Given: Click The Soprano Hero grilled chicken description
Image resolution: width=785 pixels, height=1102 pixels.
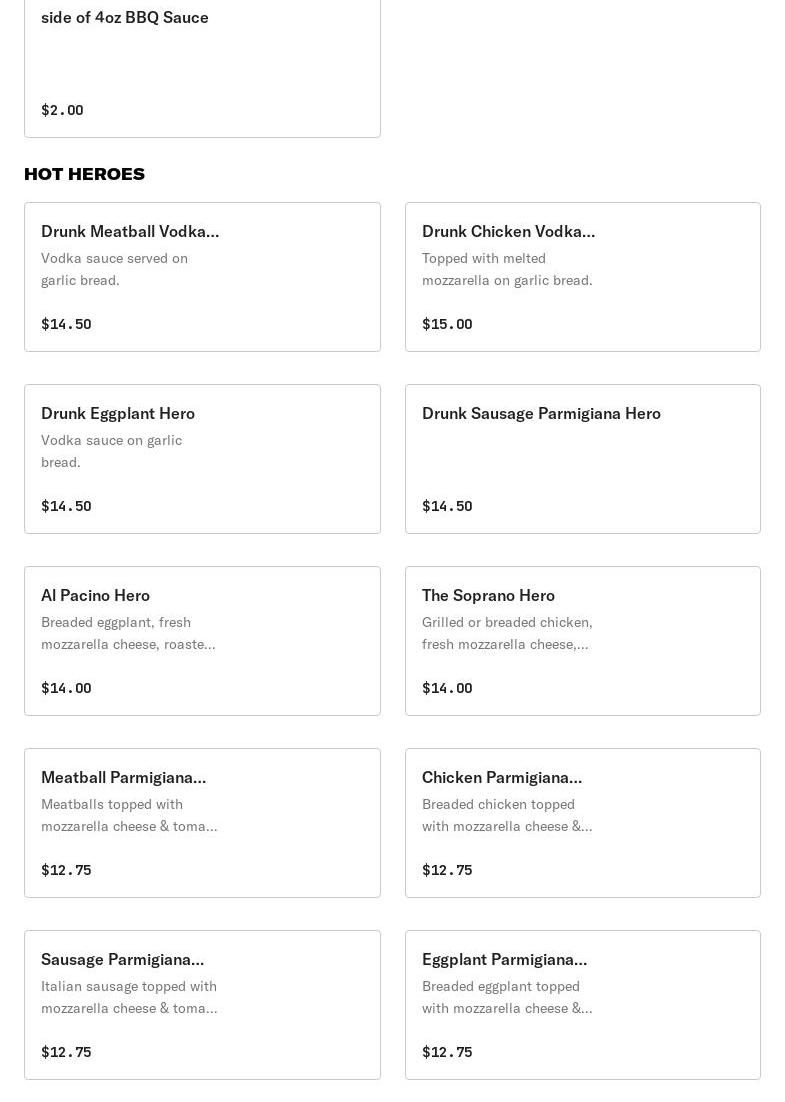Looking at the screenshot, I should pyautogui.click(x=507, y=633).
